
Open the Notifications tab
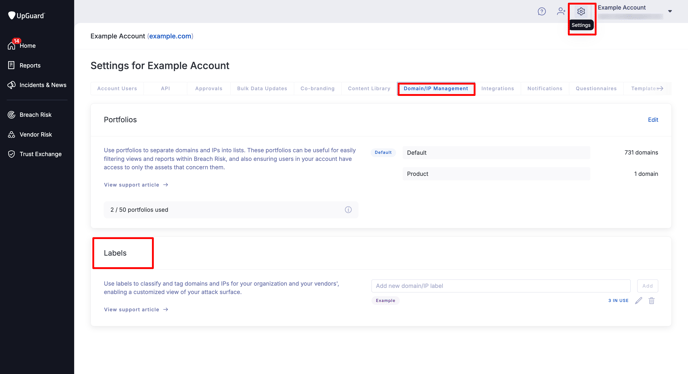(545, 88)
